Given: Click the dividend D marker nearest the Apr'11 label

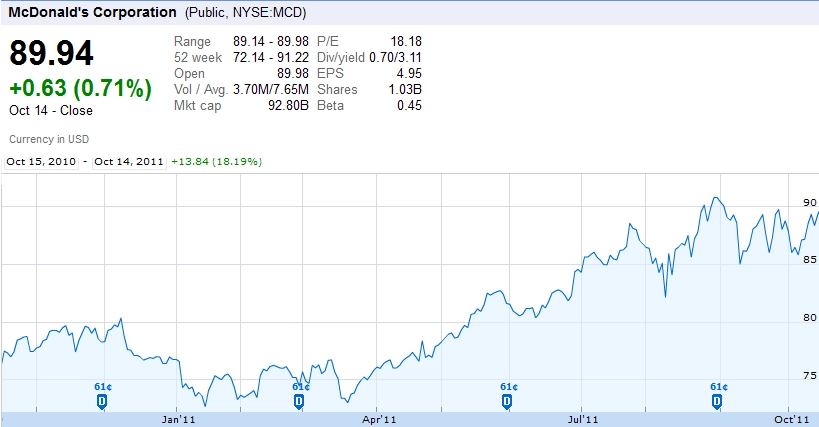Looking at the screenshot, I should [x=299, y=401].
